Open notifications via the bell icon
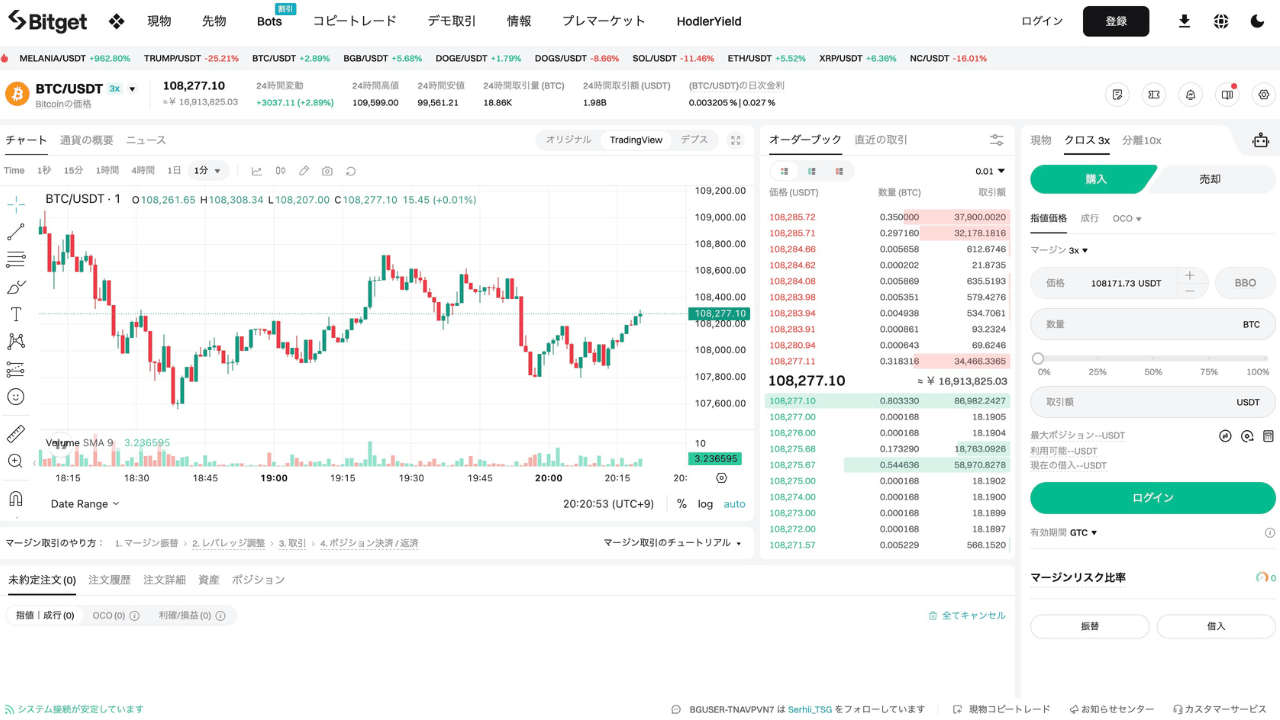 (1190, 94)
